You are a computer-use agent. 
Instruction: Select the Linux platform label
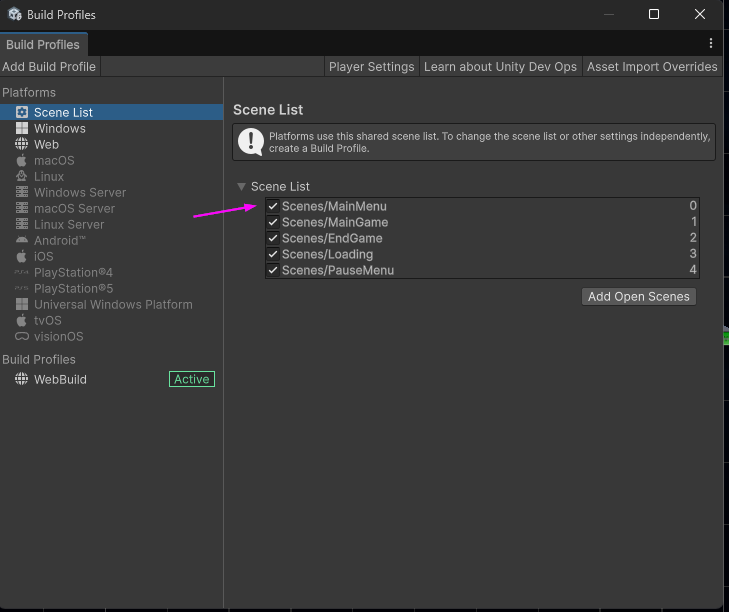pos(49,176)
